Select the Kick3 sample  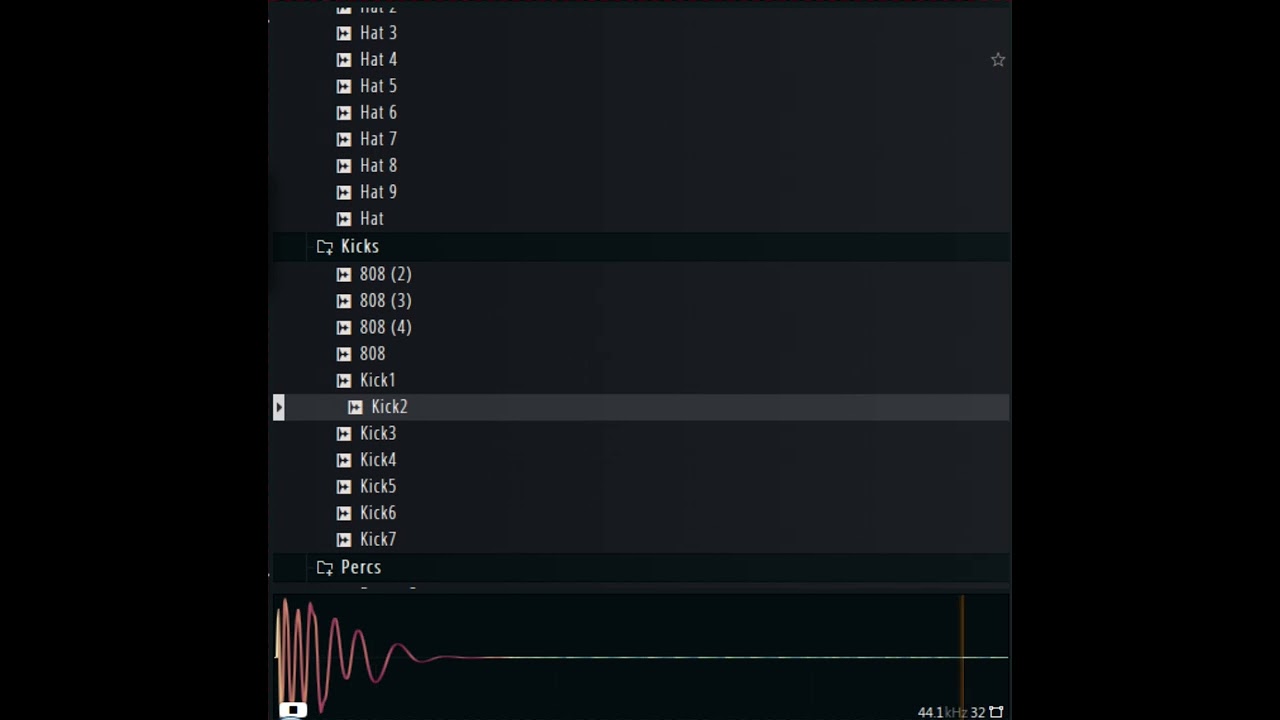[378, 433]
